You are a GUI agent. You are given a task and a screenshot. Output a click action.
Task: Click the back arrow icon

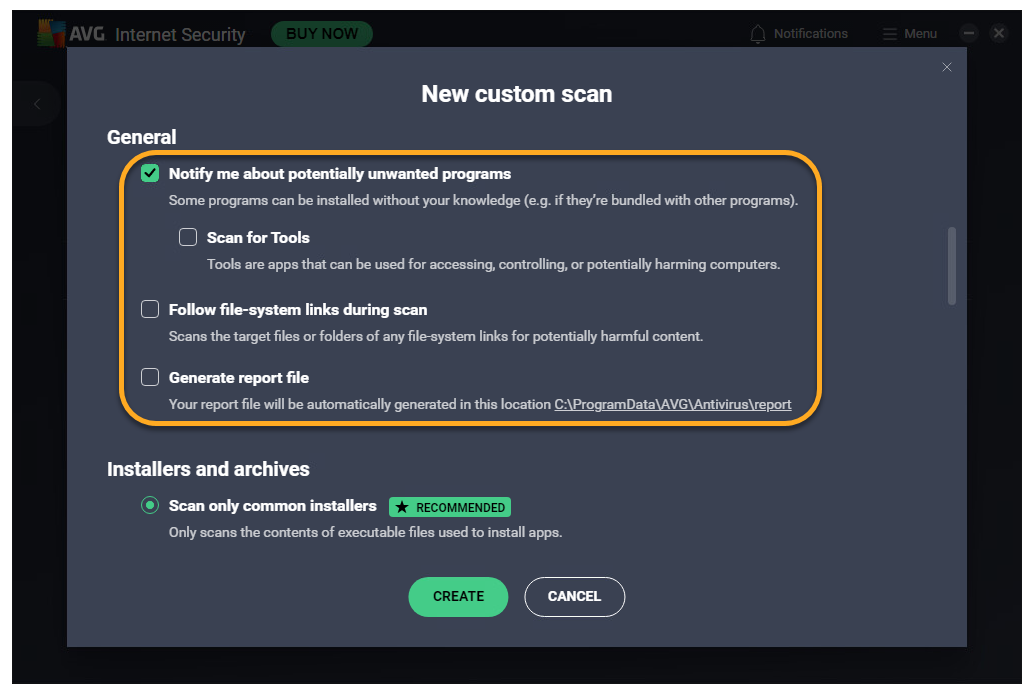(x=37, y=104)
